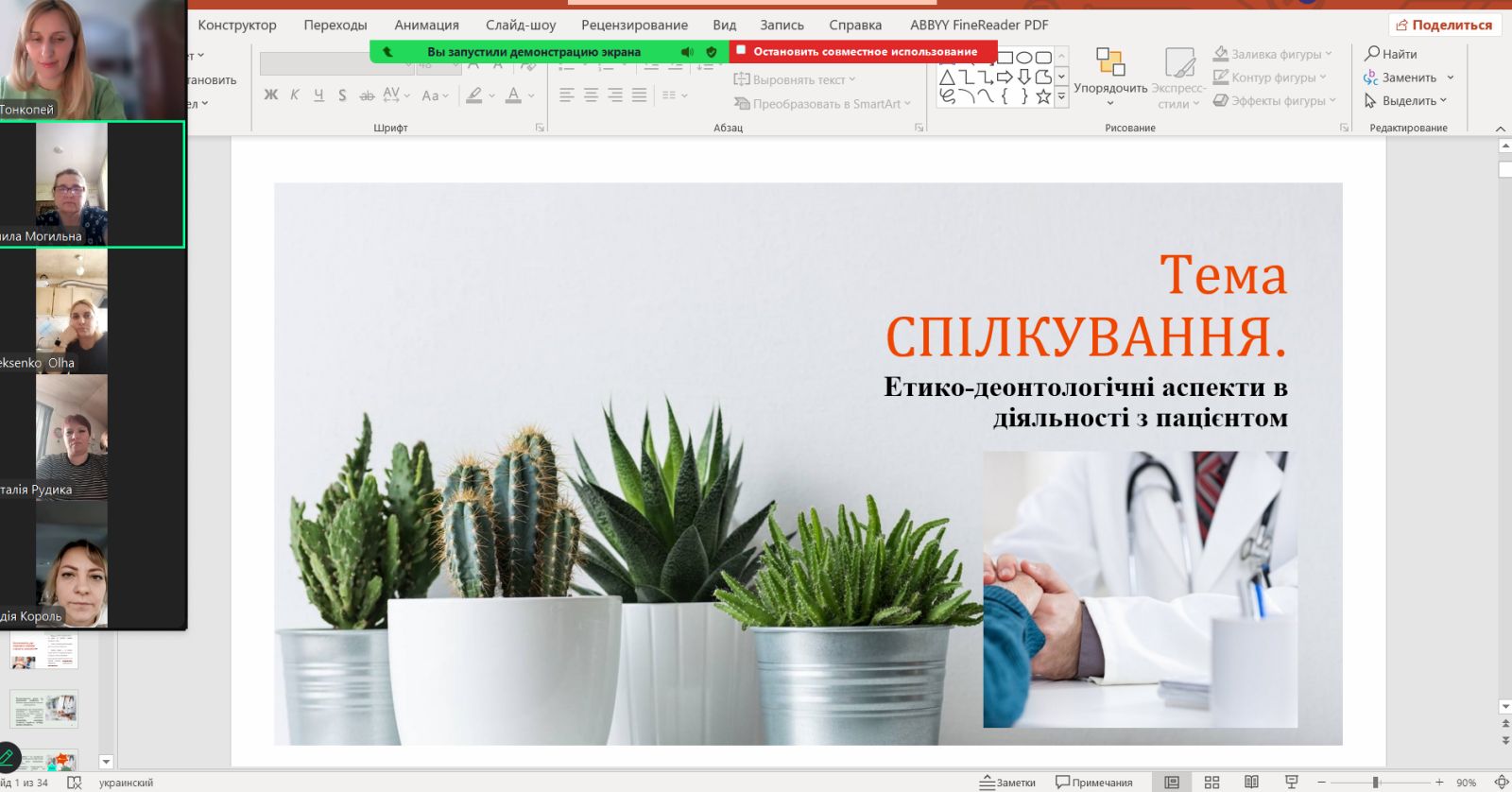This screenshot has width=1512, height=792.
Task: Click the Arrange (Упорядочить) icon
Action: (x=1110, y=62)
